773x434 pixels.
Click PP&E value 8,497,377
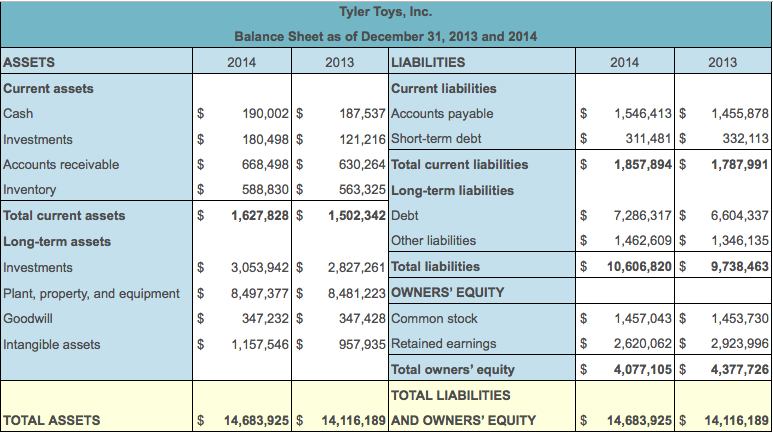[260, 294]
